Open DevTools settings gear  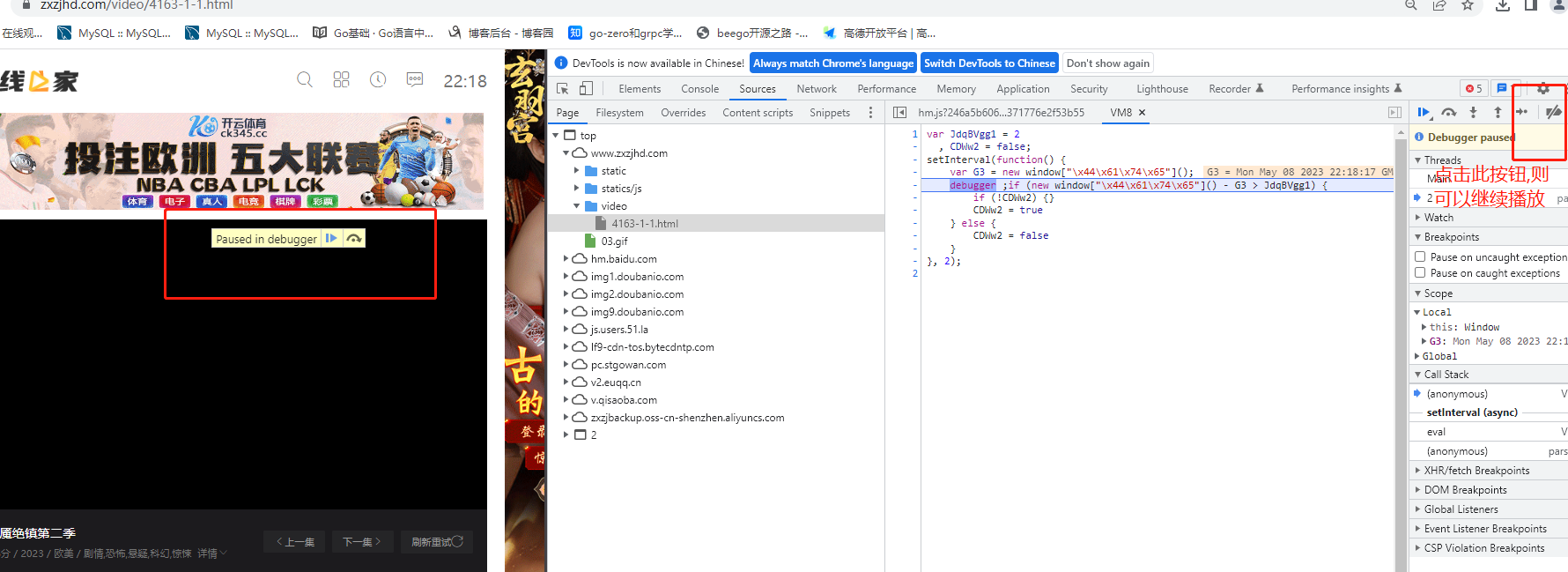1543,89
